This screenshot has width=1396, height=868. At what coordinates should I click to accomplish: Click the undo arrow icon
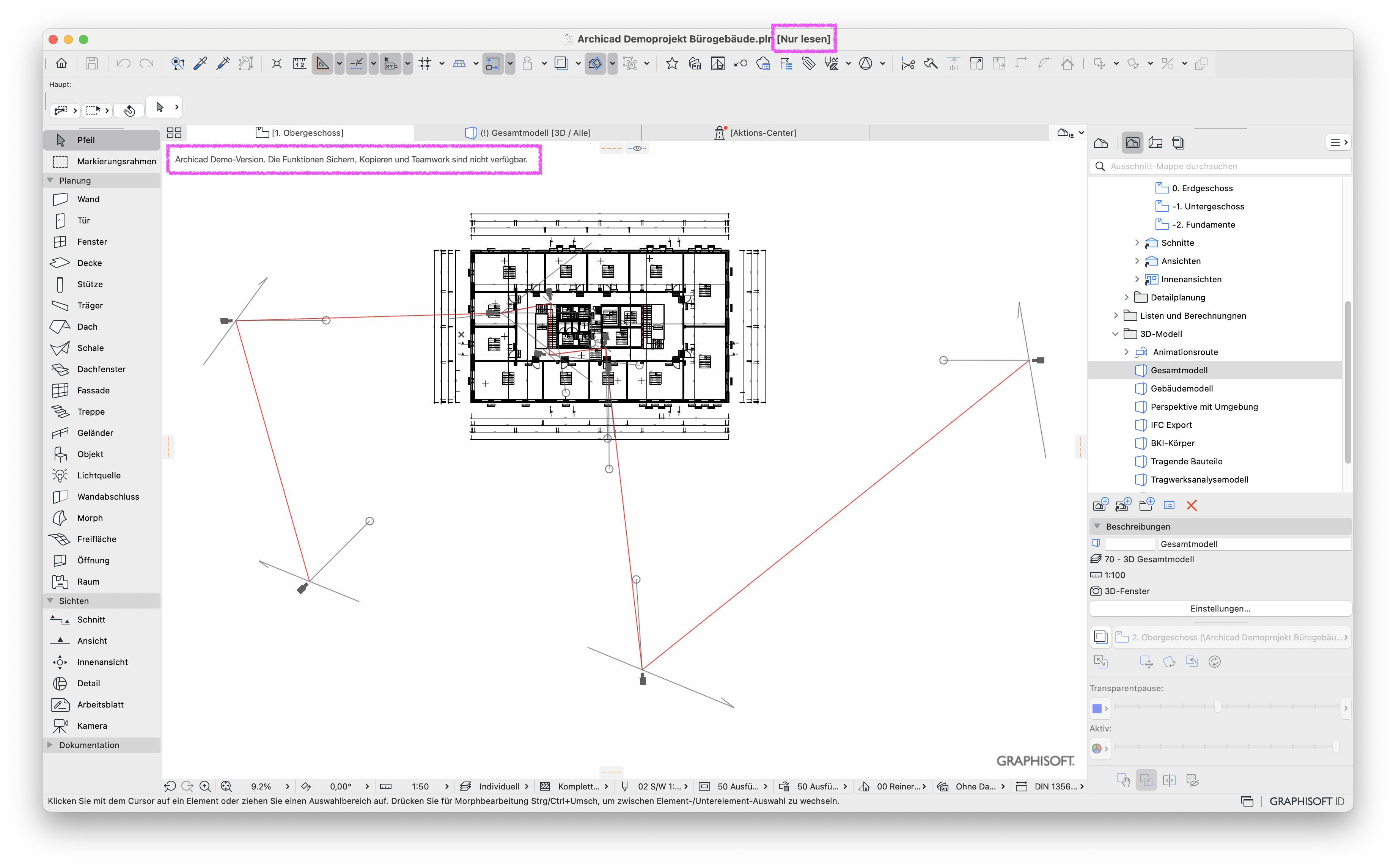(x=123, y=63)
